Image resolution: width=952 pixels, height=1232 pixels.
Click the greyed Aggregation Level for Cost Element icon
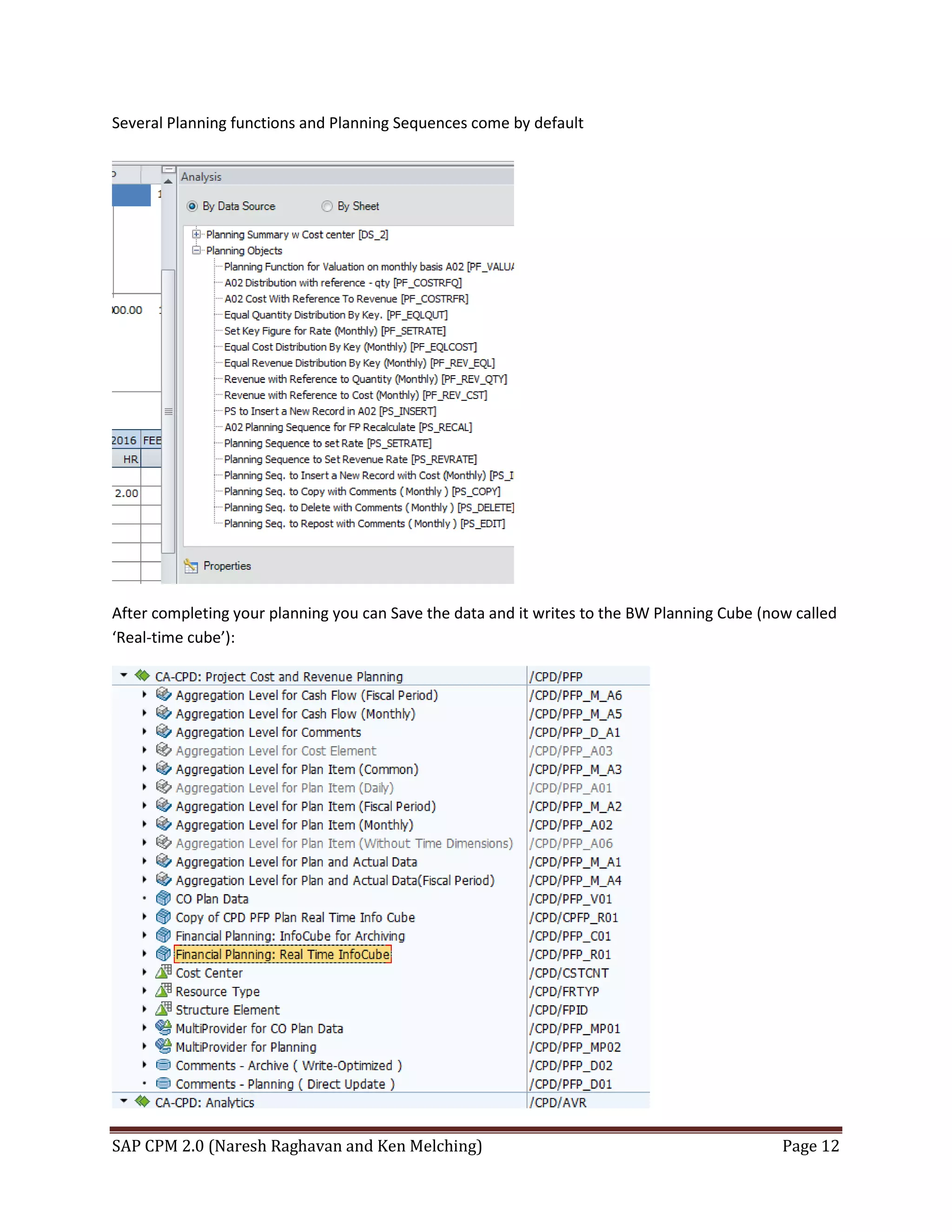[164, 750]
